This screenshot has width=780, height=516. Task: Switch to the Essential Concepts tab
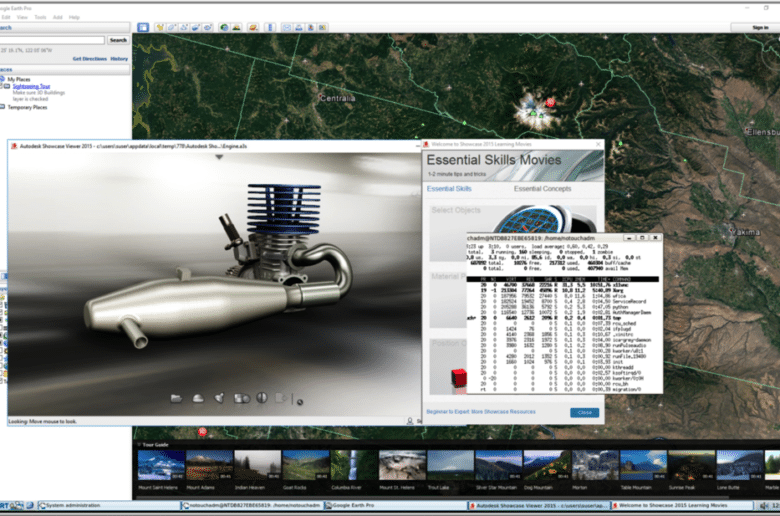point(542,189)
